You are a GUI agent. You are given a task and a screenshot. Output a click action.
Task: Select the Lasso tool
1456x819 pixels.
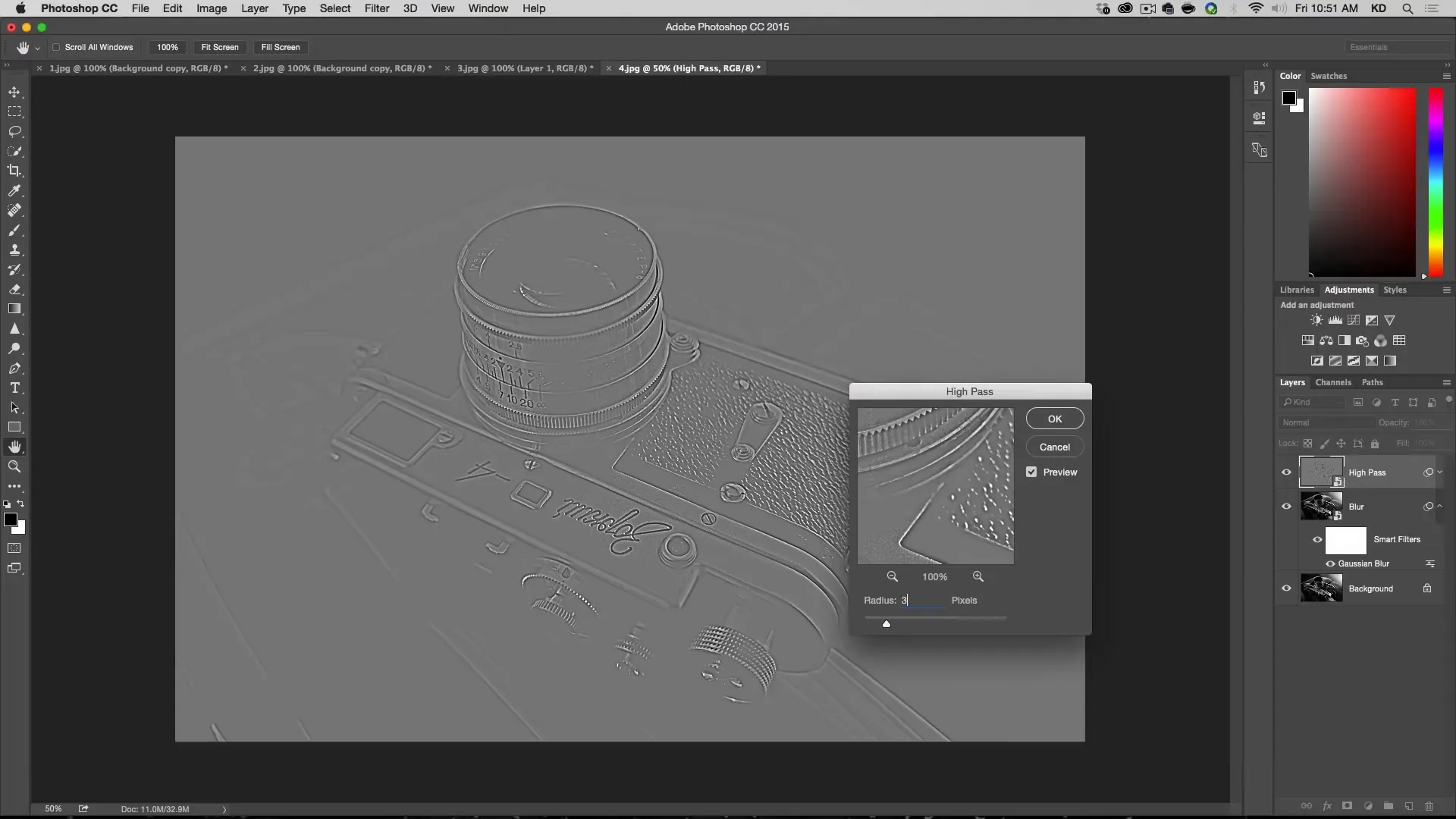[x=15, y=130]
